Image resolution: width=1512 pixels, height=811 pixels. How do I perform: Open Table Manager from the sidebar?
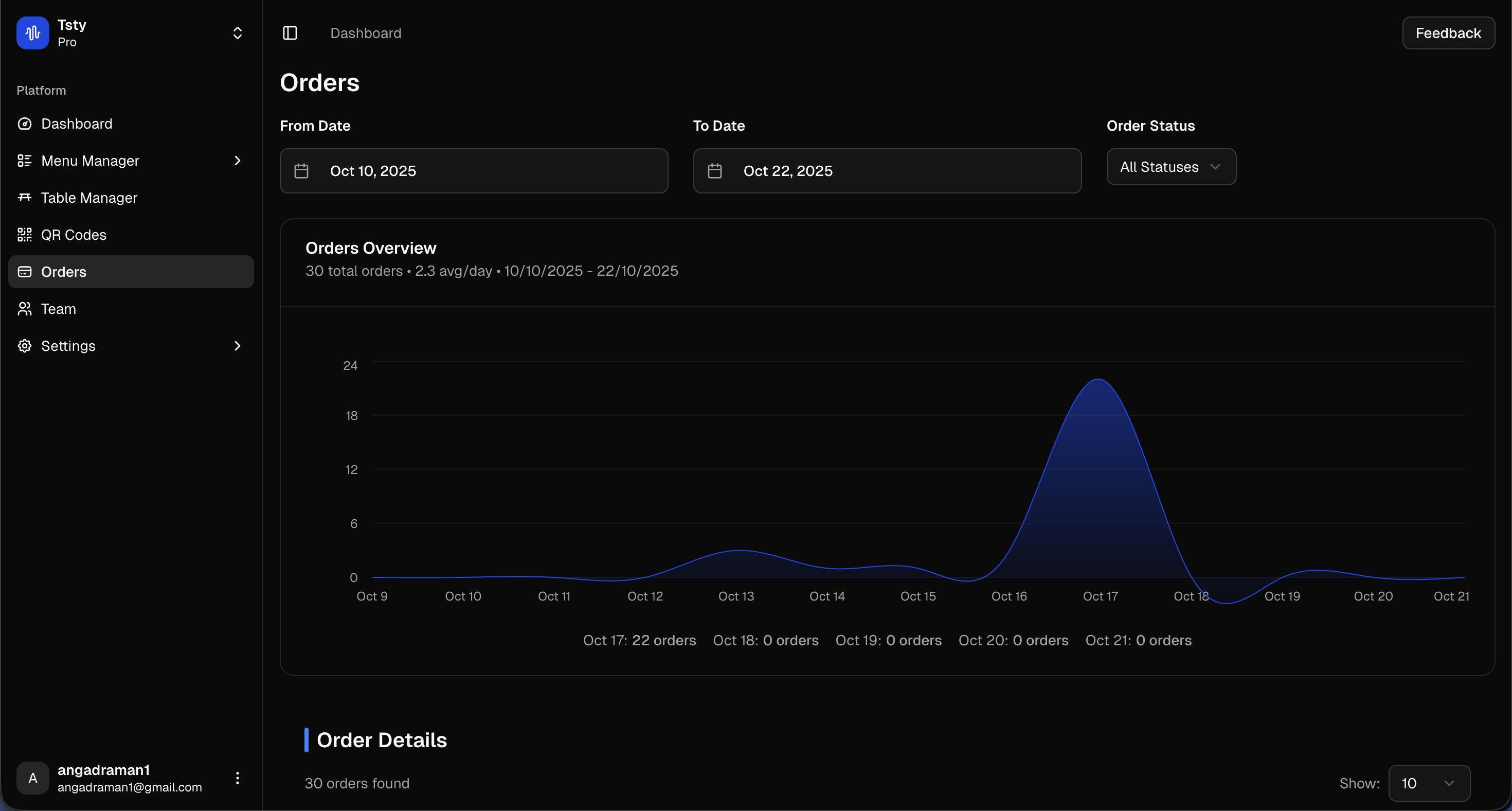click(x=25, y=198)
